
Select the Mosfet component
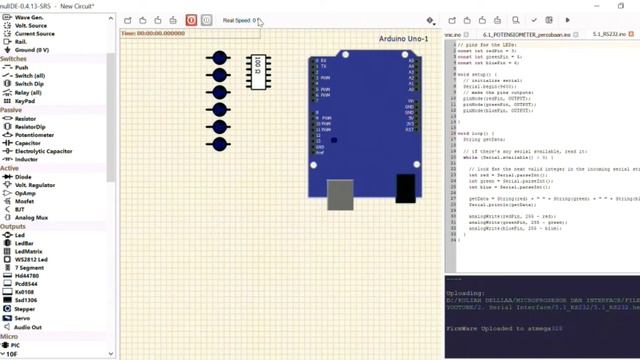tap(24, 201)
